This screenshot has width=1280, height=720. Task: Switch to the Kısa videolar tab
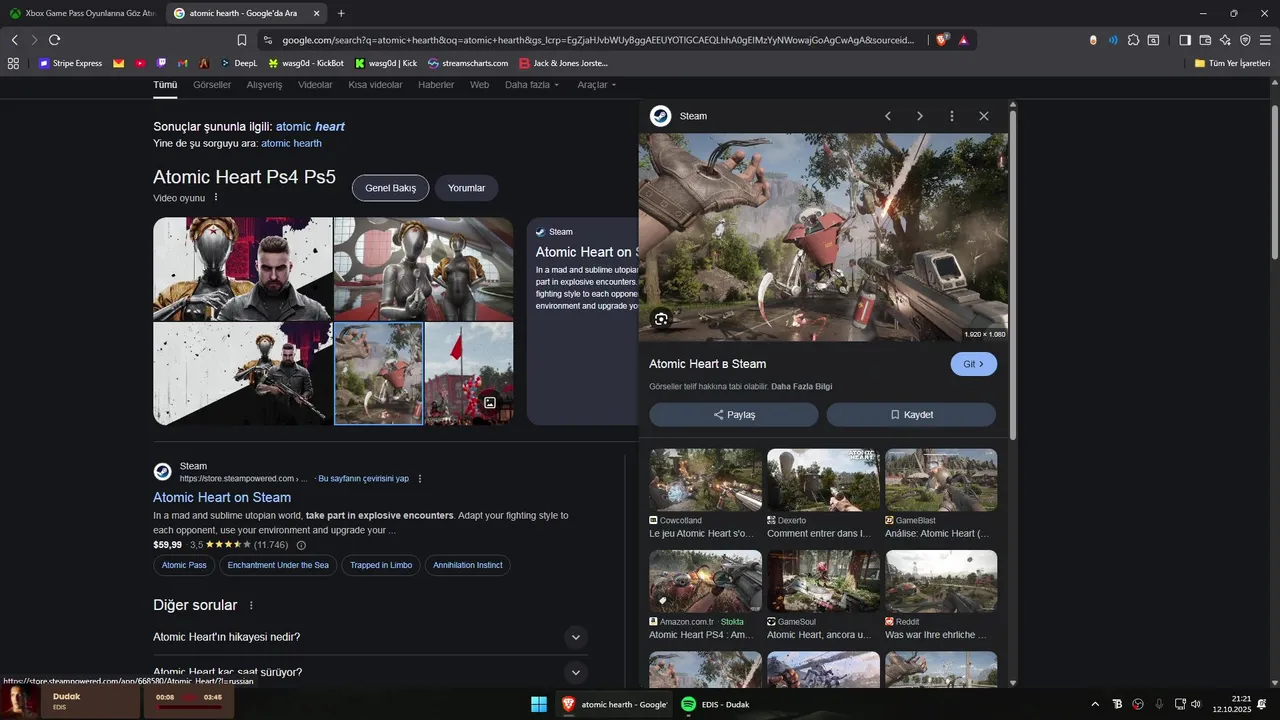(375, 85)
